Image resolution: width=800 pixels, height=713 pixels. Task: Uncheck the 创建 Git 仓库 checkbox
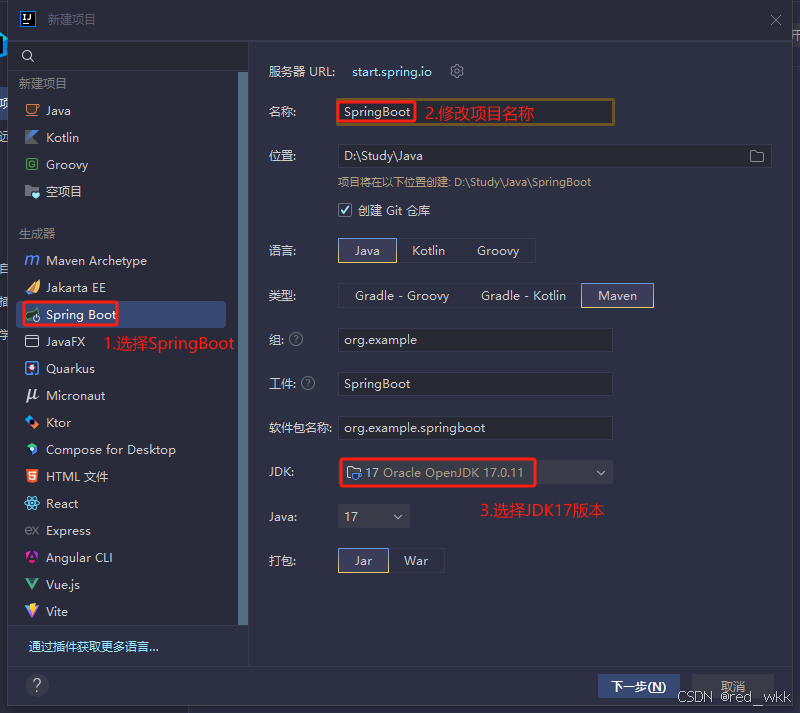345,210
